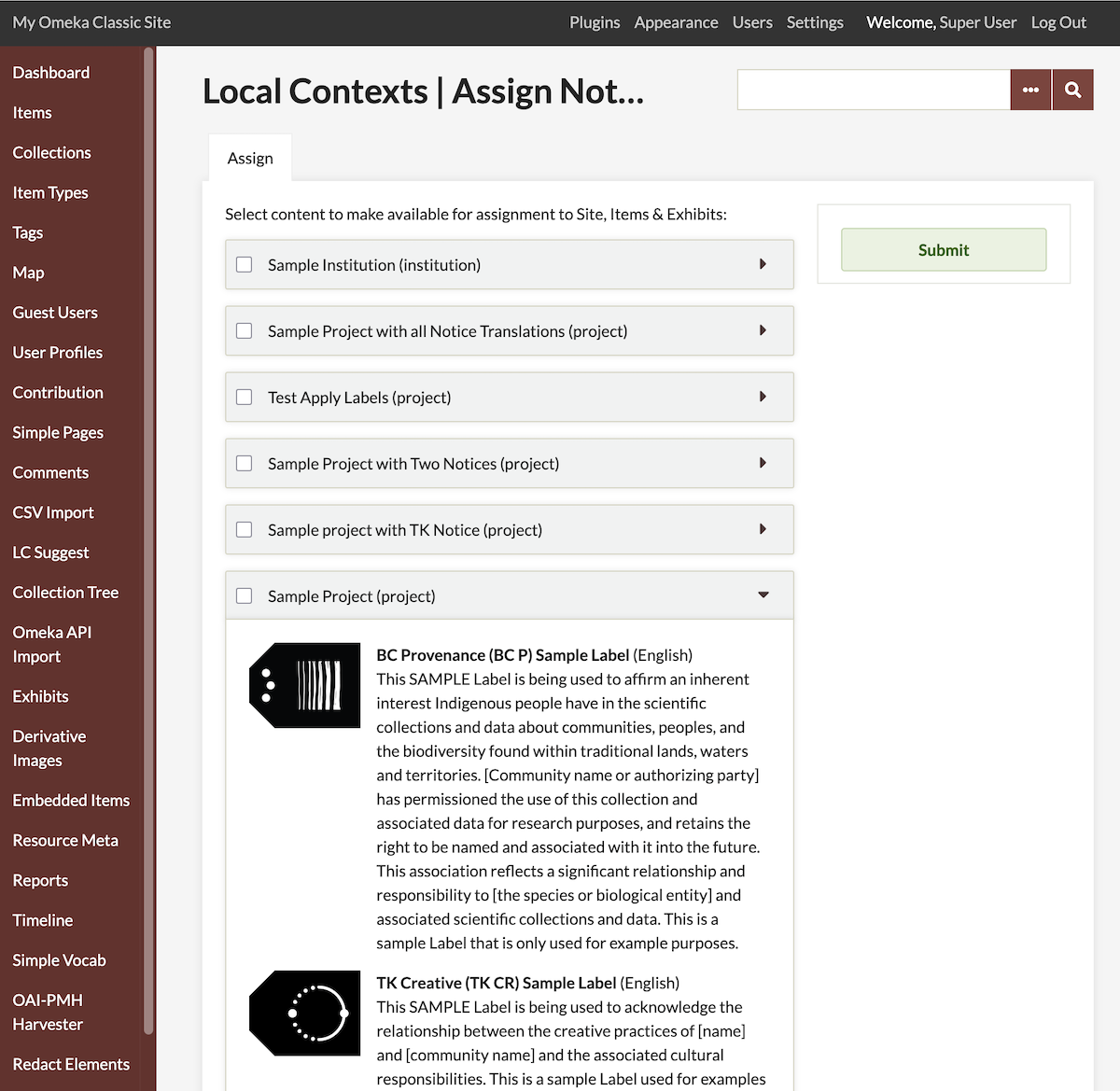Click the BC Provenance label icon

pos(304,685)
